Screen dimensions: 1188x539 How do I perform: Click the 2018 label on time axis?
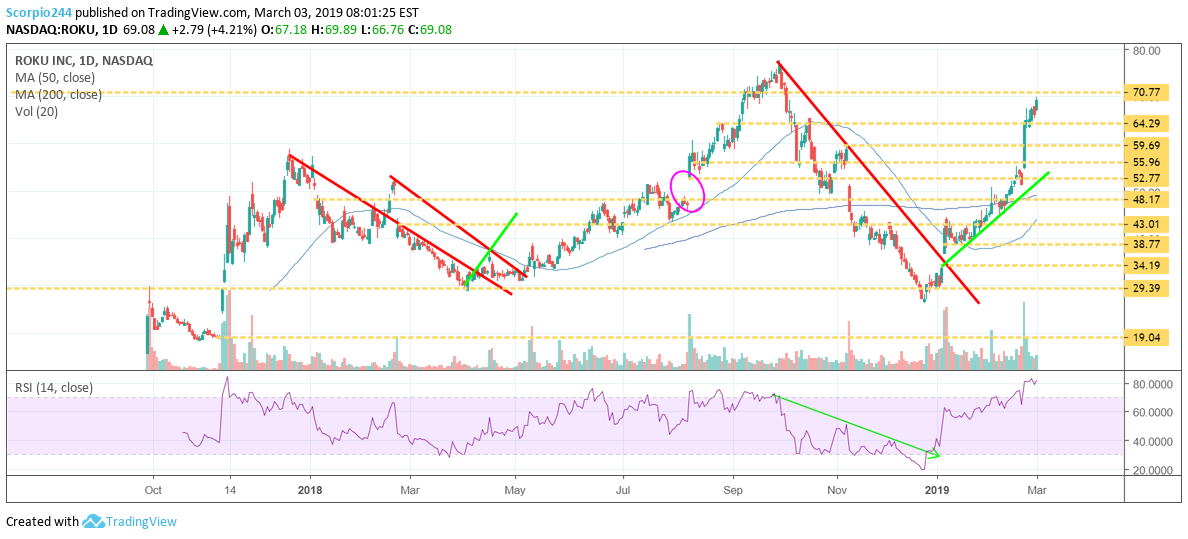[311, 490]
